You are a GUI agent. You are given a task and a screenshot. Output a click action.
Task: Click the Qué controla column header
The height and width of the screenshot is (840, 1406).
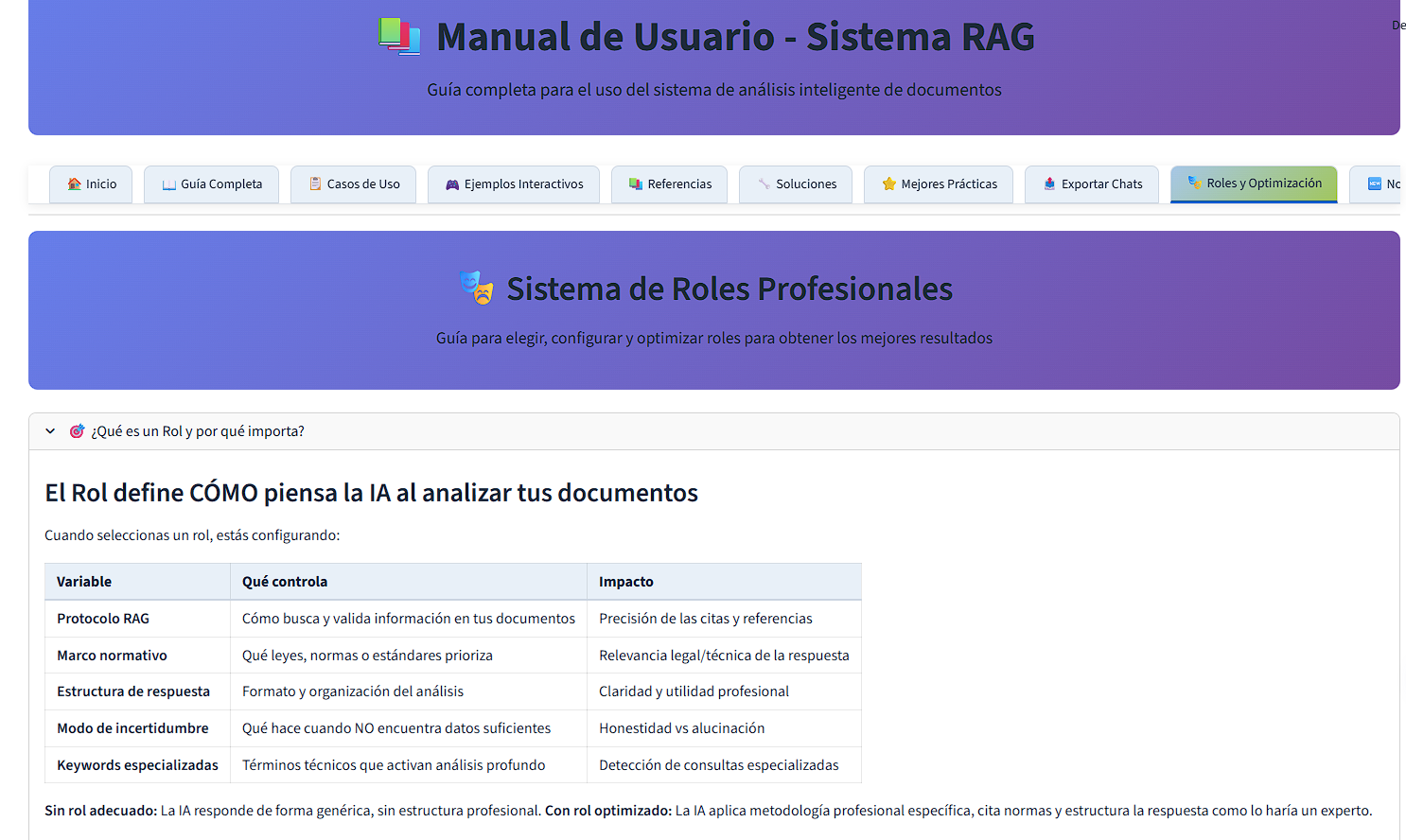point(285,582)
